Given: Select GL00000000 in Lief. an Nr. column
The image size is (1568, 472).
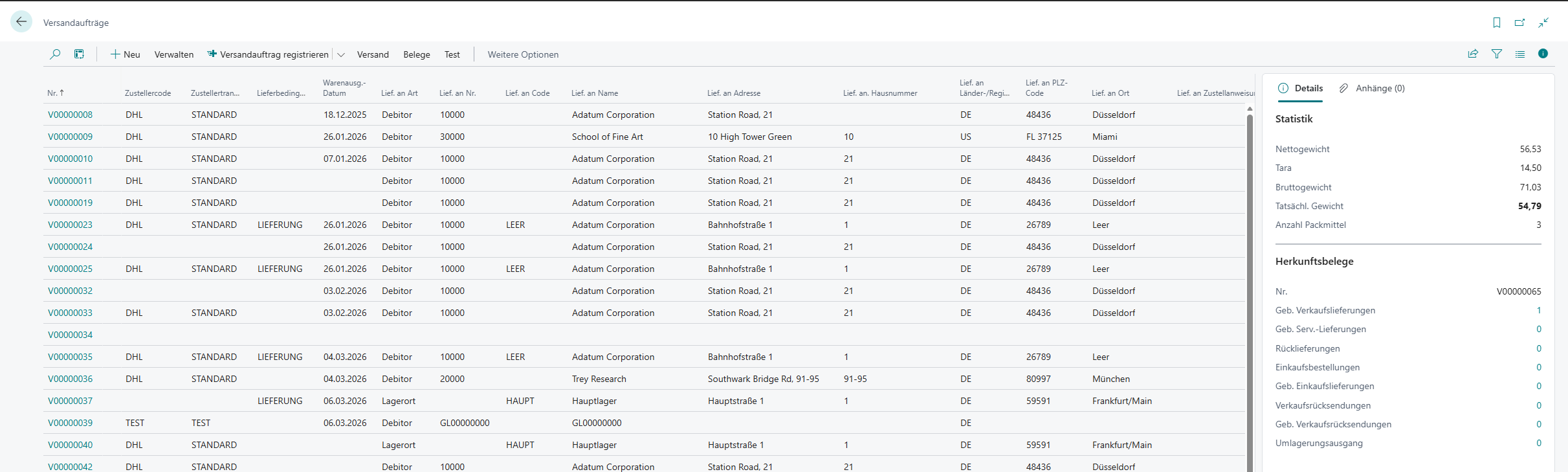Looking at the screenshot, I should [x=465, y=423].
